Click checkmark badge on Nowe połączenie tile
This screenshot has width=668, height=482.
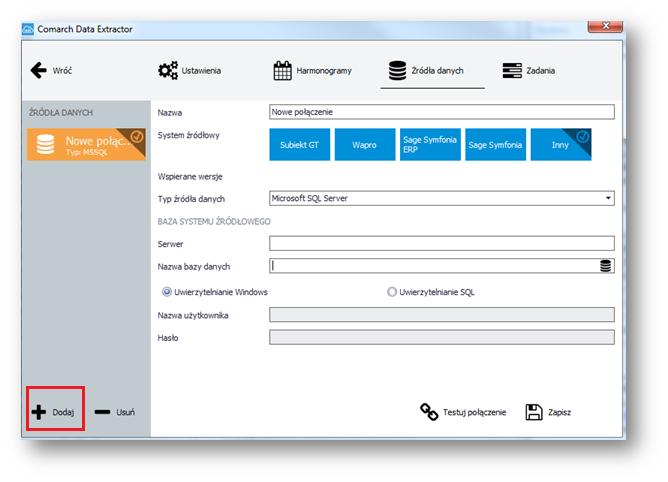tap(137, 136)
